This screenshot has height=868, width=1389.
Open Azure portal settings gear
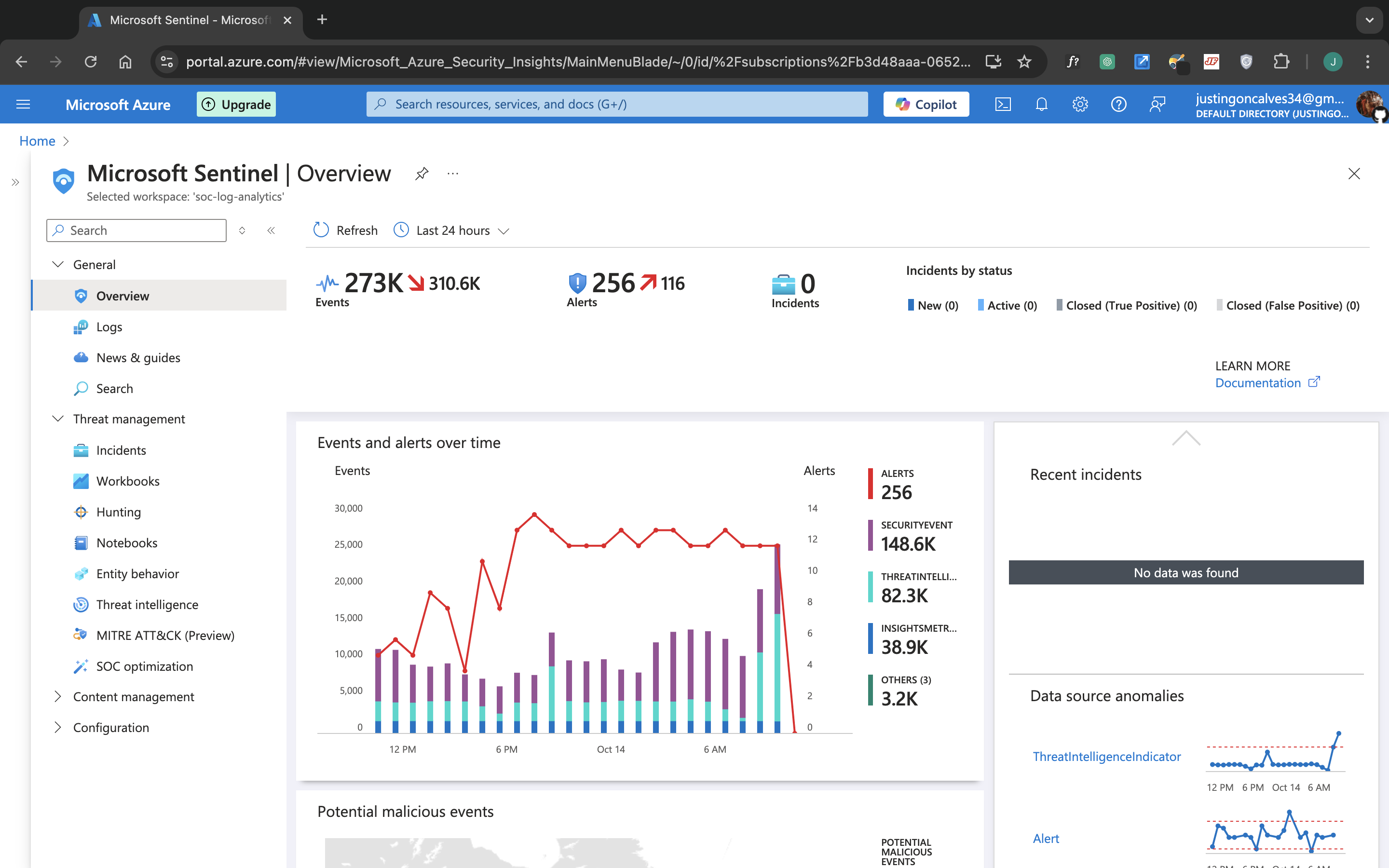click(x=1080, y=104)
